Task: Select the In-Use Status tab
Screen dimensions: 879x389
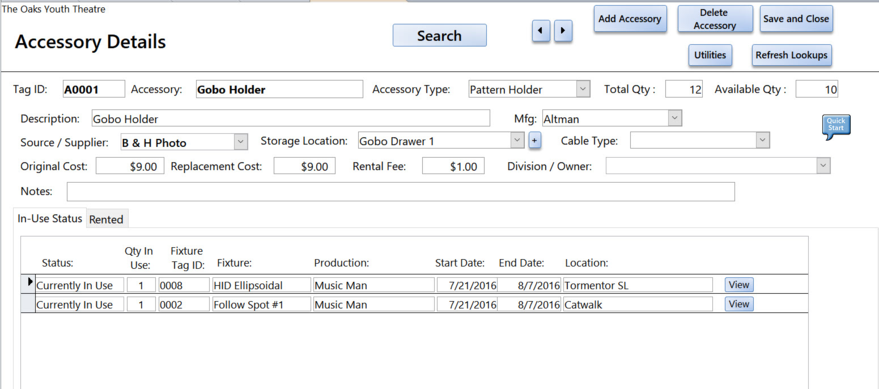Action: [50, 218]
